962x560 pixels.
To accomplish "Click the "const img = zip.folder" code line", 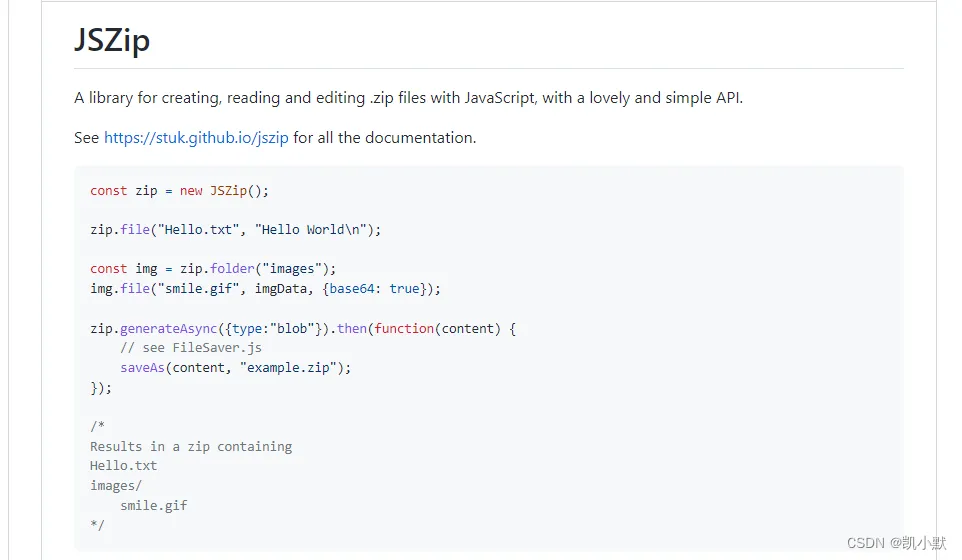I will coord(213,268).
